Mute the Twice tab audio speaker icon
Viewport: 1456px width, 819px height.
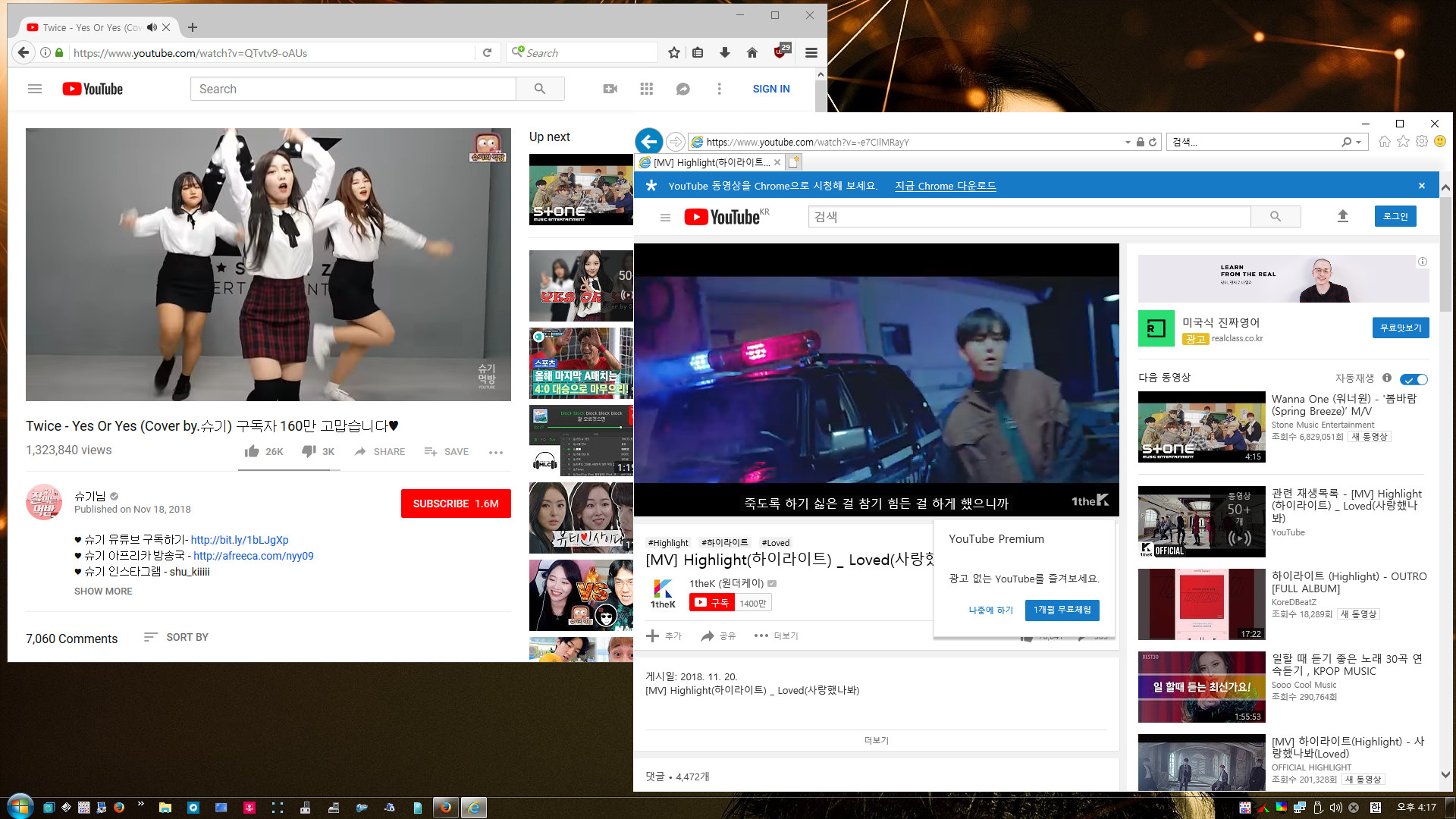coord(152,27)
